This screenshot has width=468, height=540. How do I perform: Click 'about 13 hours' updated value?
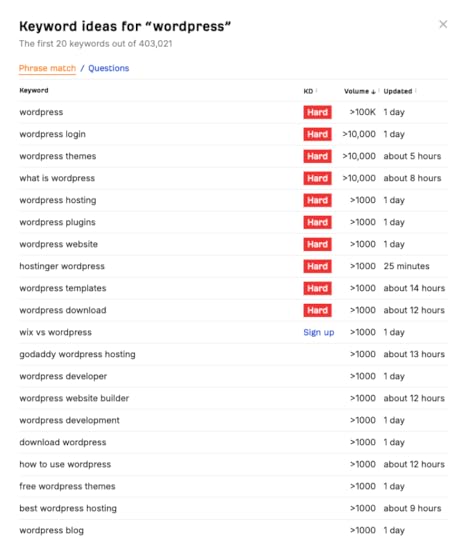click(x=414, y=354)
